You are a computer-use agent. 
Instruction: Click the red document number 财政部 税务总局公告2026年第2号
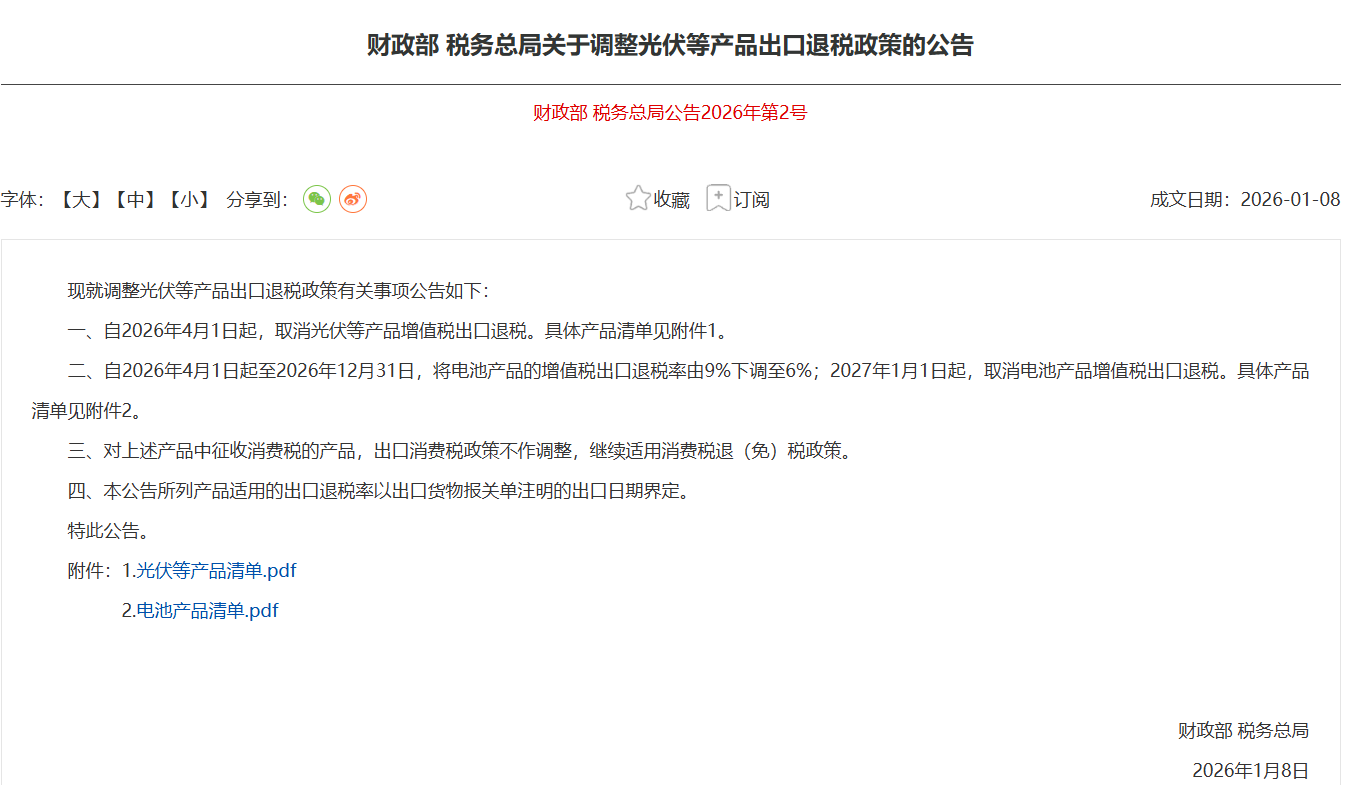pos(671,113)
